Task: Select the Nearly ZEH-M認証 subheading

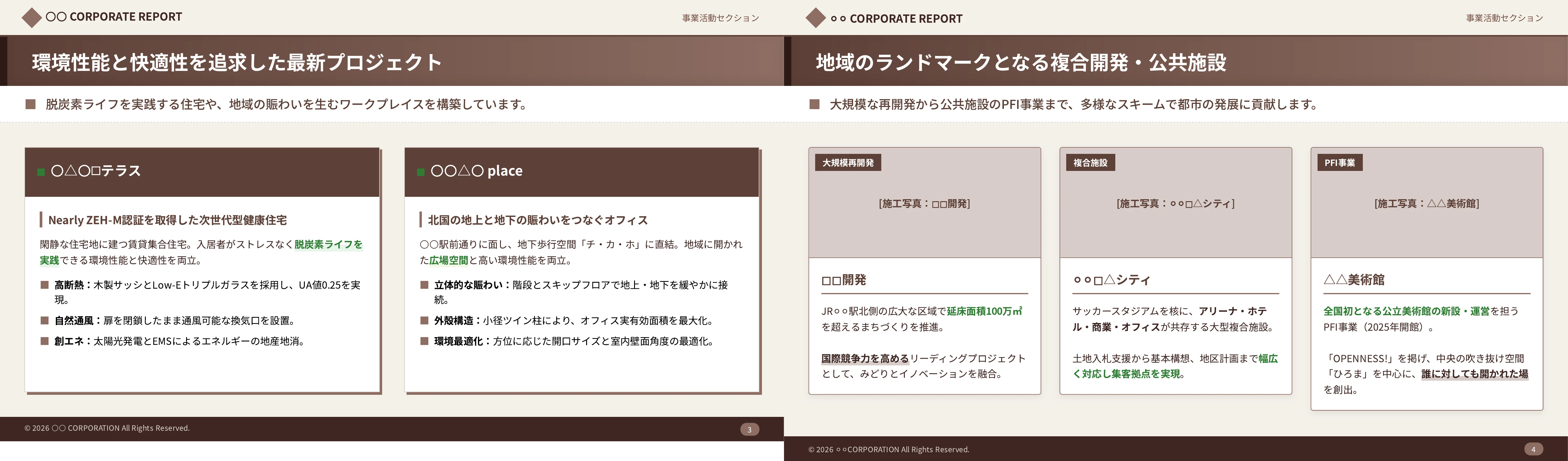Action: pyautogui.click(x=167, y=220)
